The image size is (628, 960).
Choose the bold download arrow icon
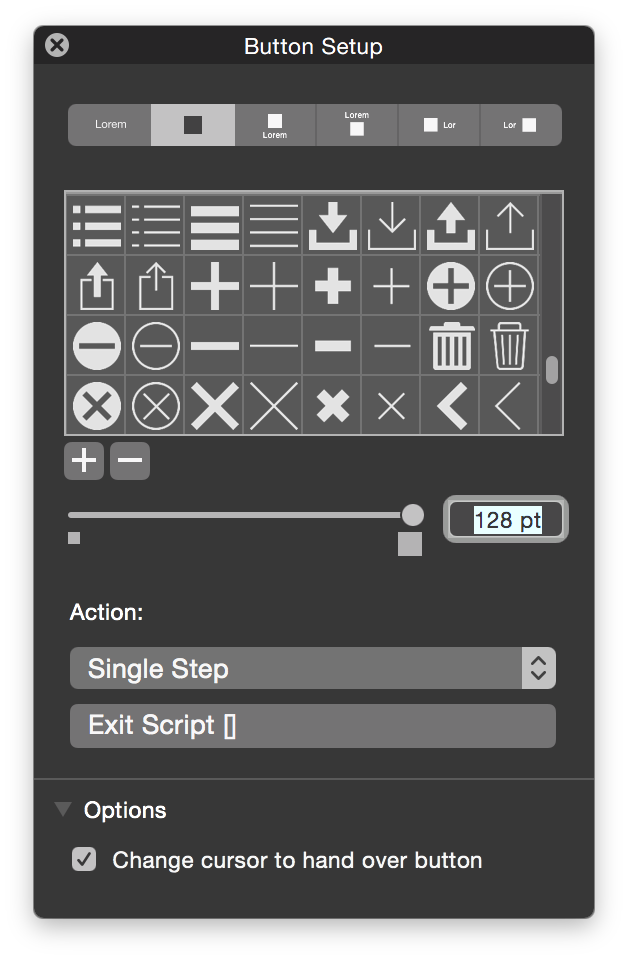point(332,227)
